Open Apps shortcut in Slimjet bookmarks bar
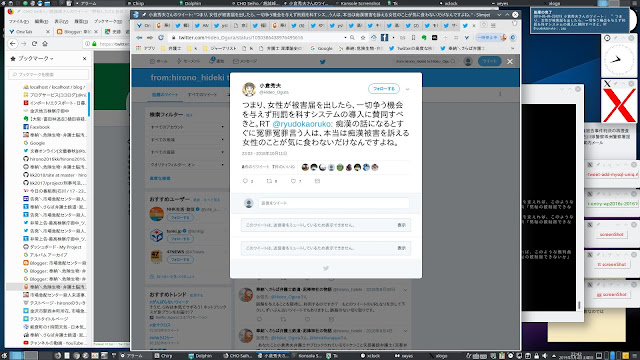This screenshot has height=360, width=640. pos(146,48)
